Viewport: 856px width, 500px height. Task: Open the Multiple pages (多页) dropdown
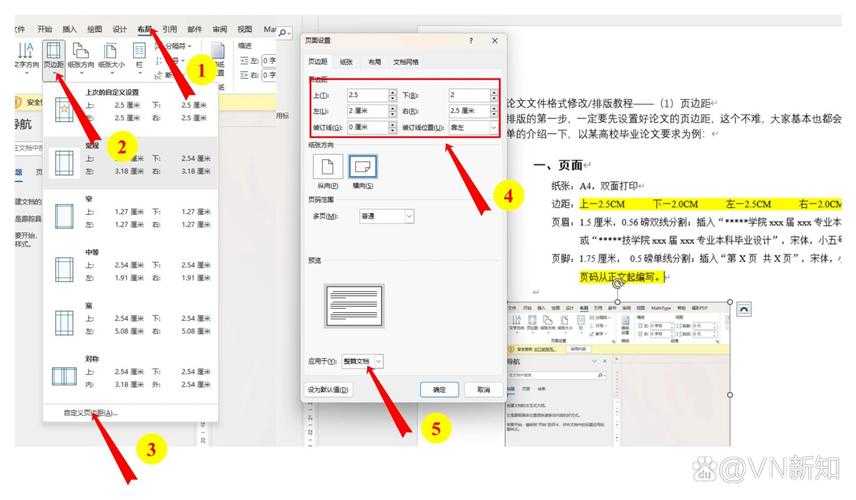[386, 216]
